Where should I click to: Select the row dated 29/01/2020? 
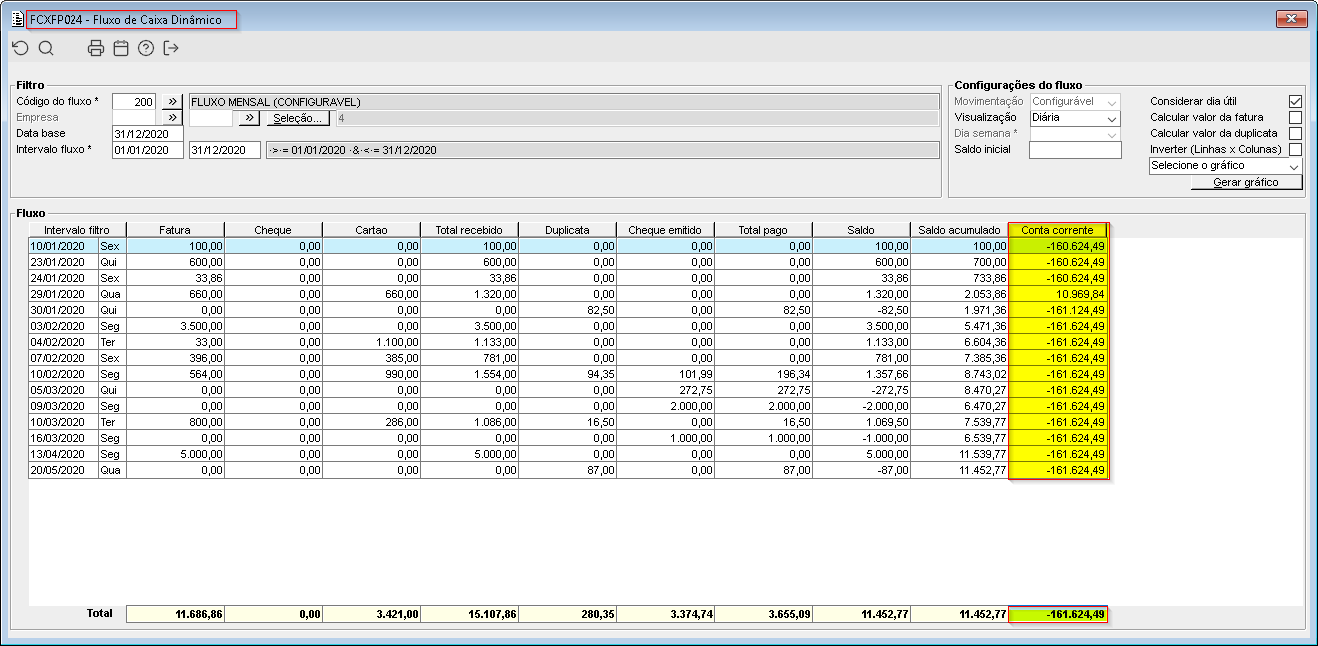point(568,294)
